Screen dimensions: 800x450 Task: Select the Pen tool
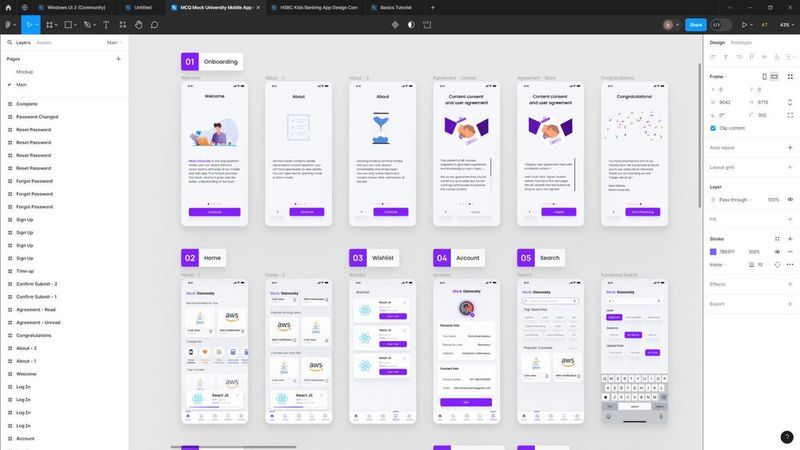(x=87, y=24)
